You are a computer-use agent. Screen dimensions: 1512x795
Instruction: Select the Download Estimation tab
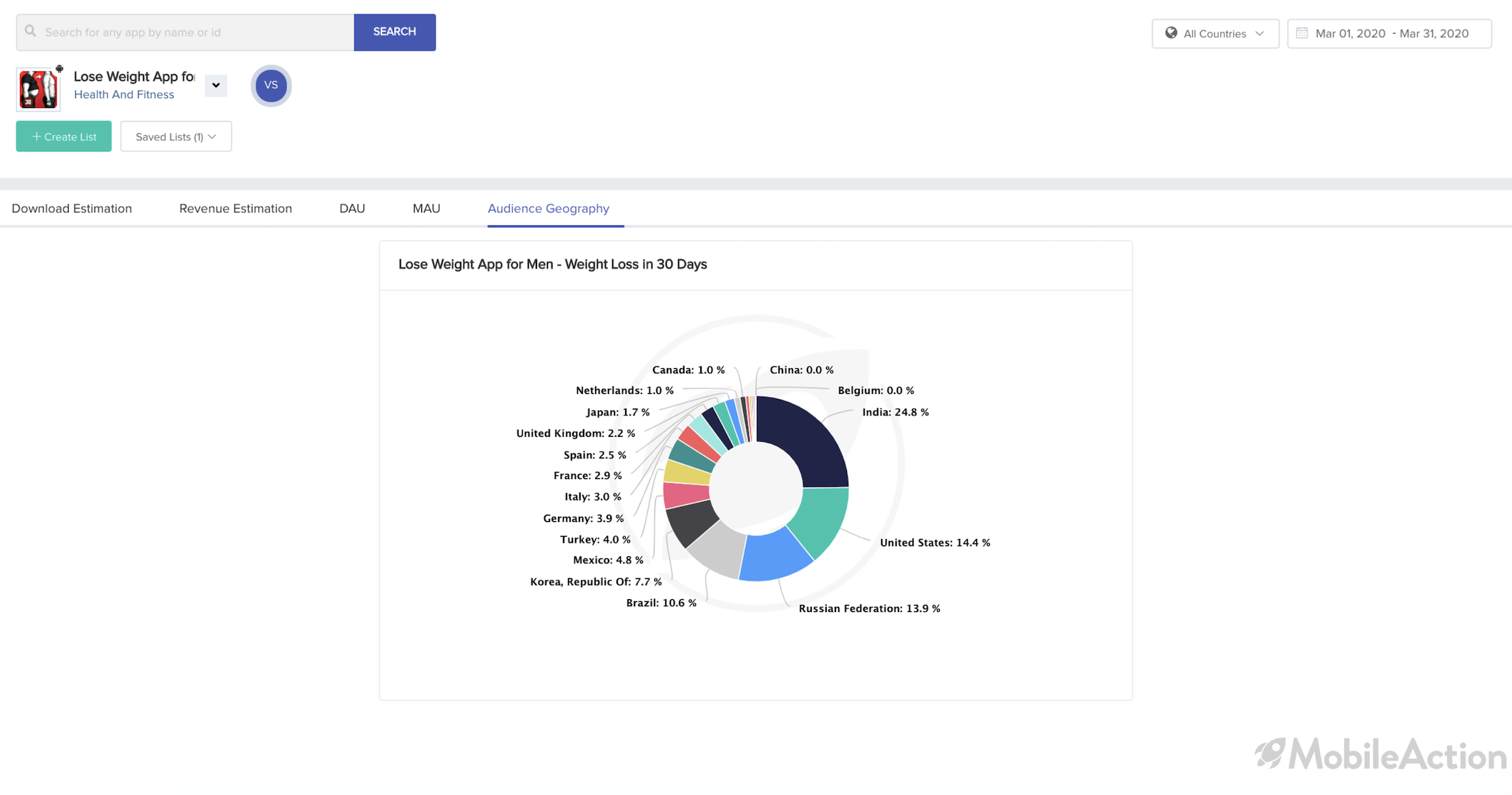(x=71, y=208)
